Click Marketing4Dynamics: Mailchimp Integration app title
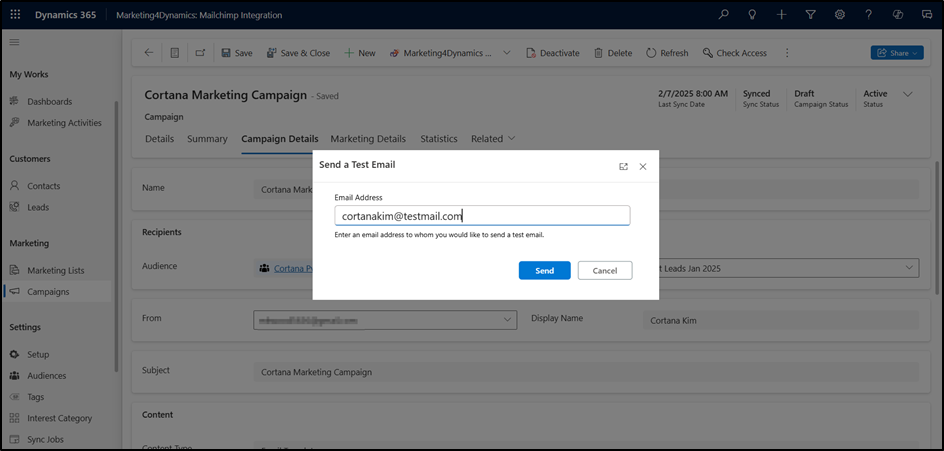The width and height of the screenshot is (944, 451). click(199, 15)
